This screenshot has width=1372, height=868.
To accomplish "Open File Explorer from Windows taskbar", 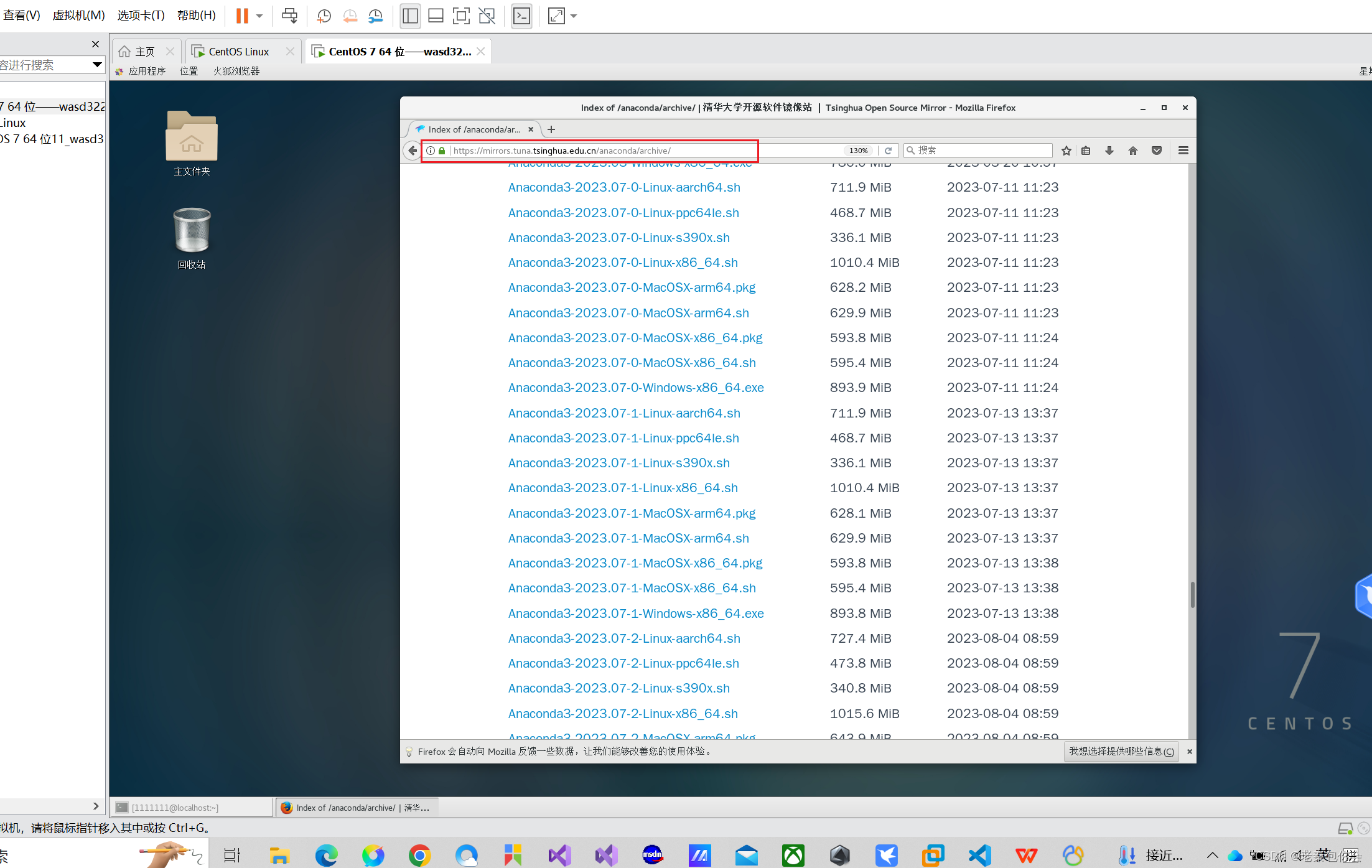I will (x=279, y=856).
